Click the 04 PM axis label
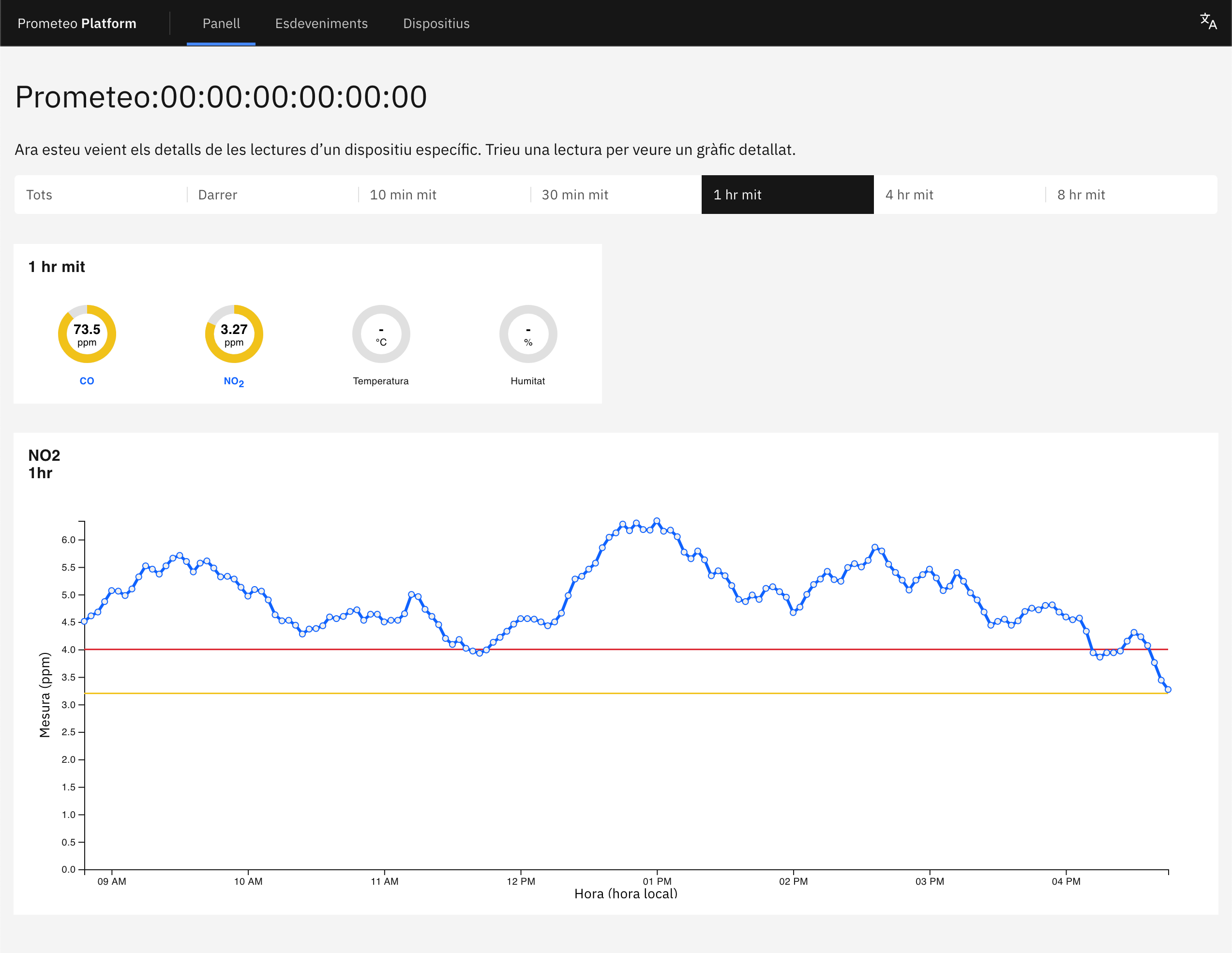This screenshot has width=1232, height=953. pyautogui.click(x=1066, y=881)
